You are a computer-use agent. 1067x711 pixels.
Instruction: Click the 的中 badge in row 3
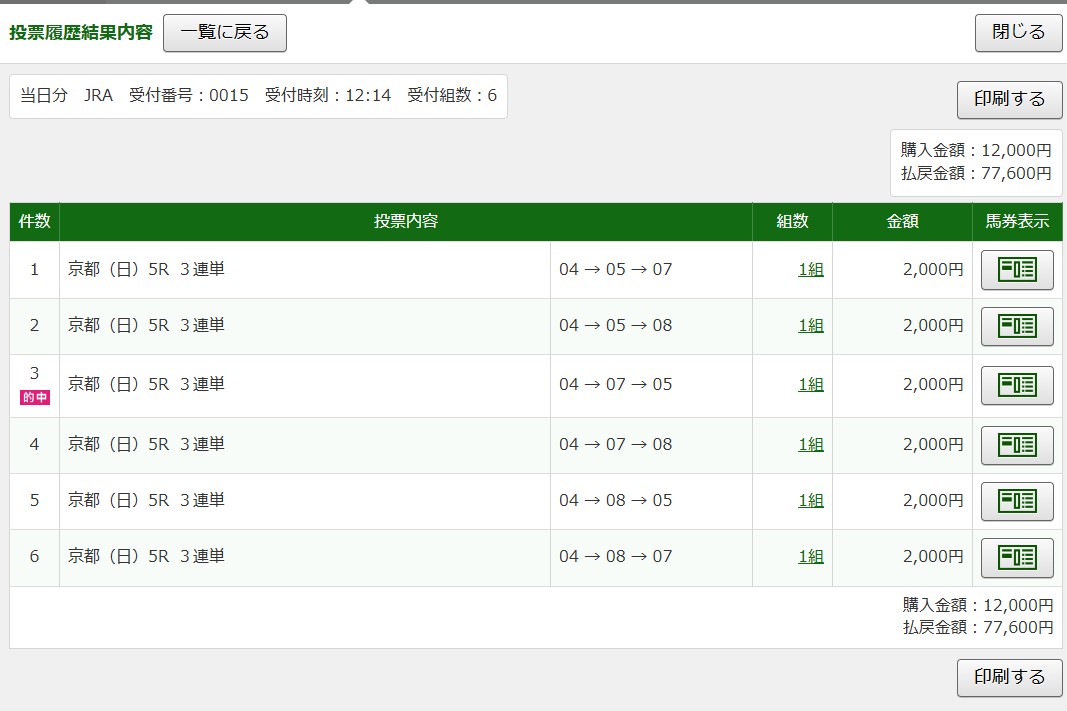point(35,397)
